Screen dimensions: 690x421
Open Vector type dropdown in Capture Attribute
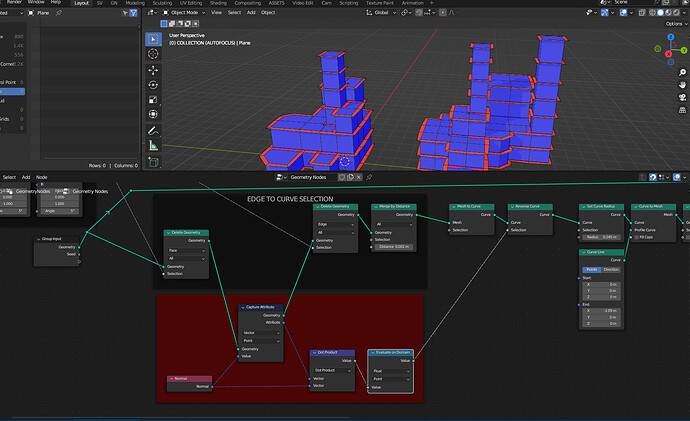coord(261,333)
